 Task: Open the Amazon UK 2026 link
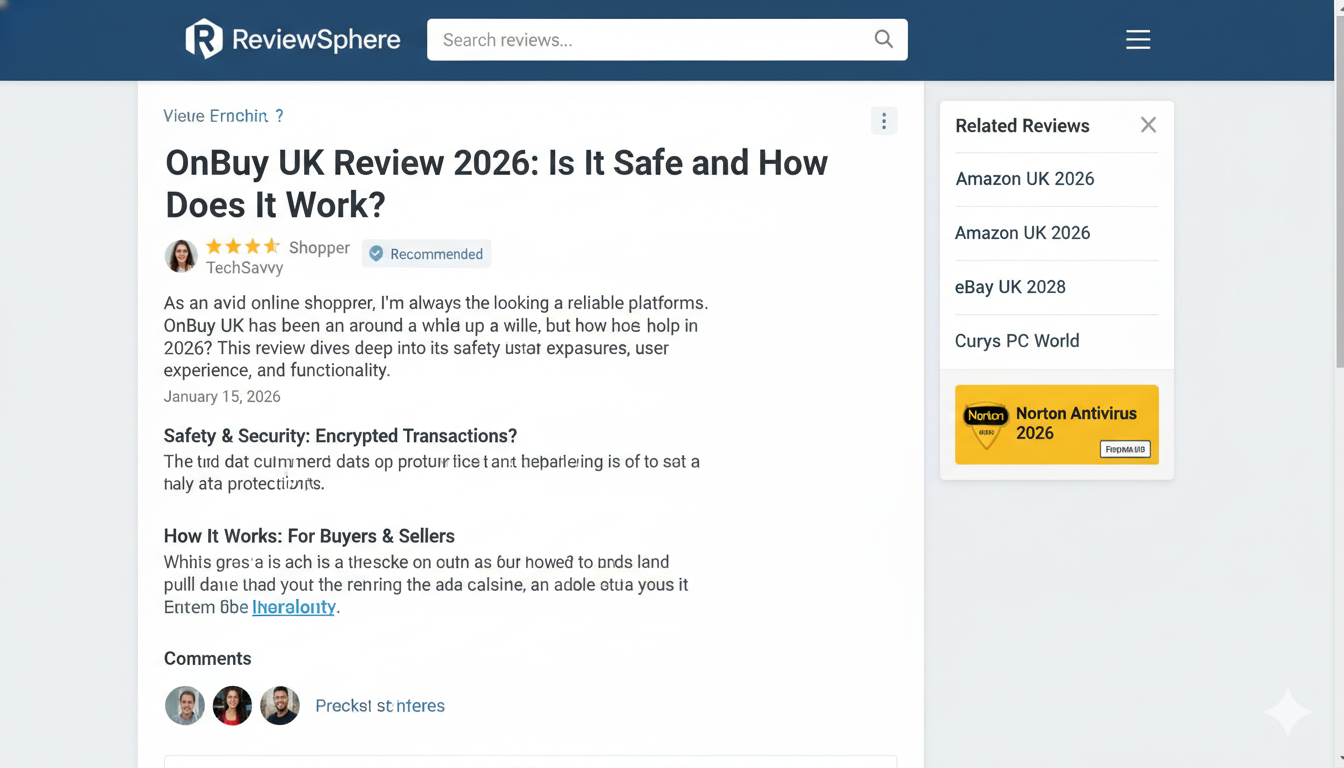(1024, 178)
